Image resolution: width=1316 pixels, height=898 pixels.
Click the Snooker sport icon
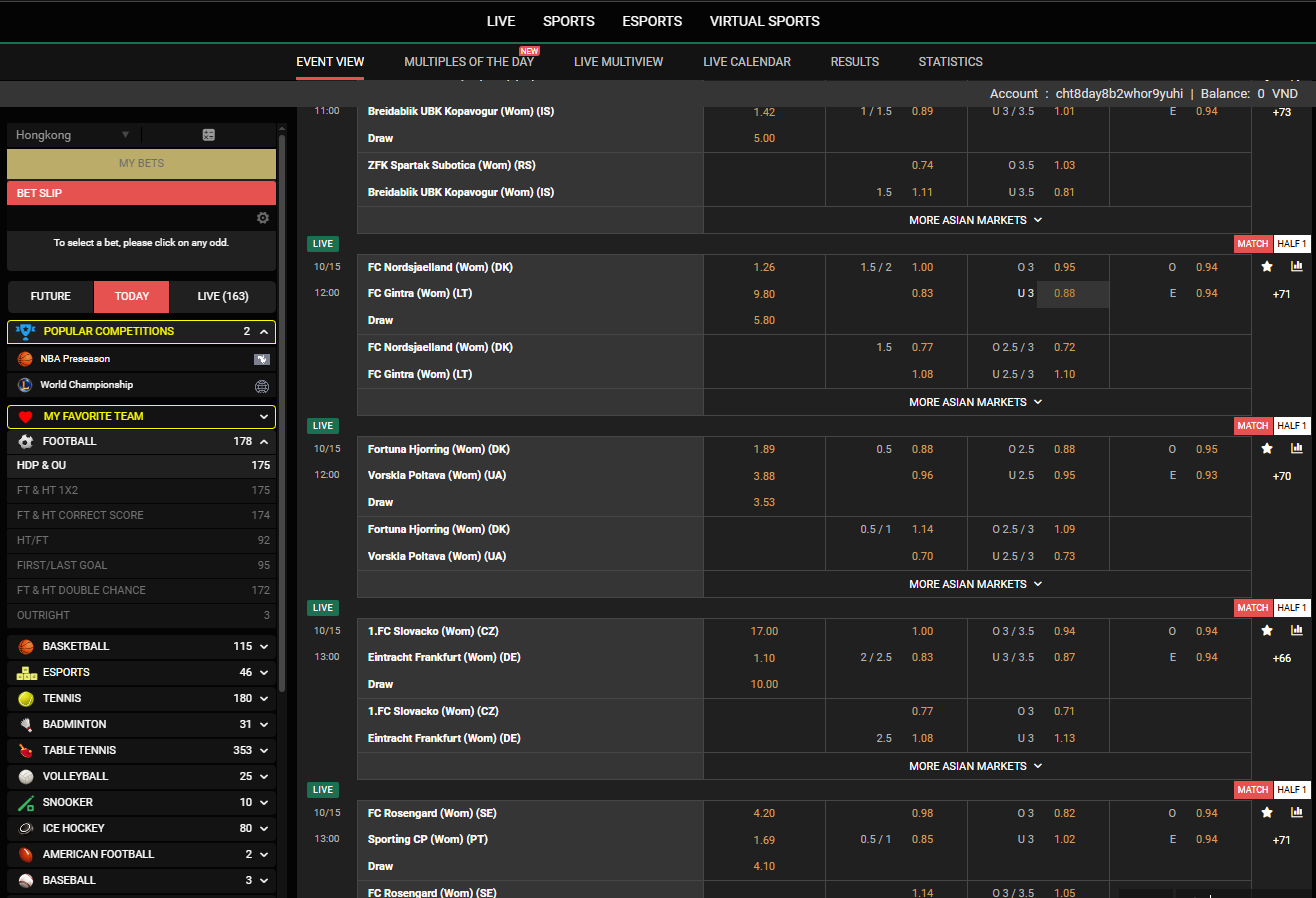click(26, 802)
